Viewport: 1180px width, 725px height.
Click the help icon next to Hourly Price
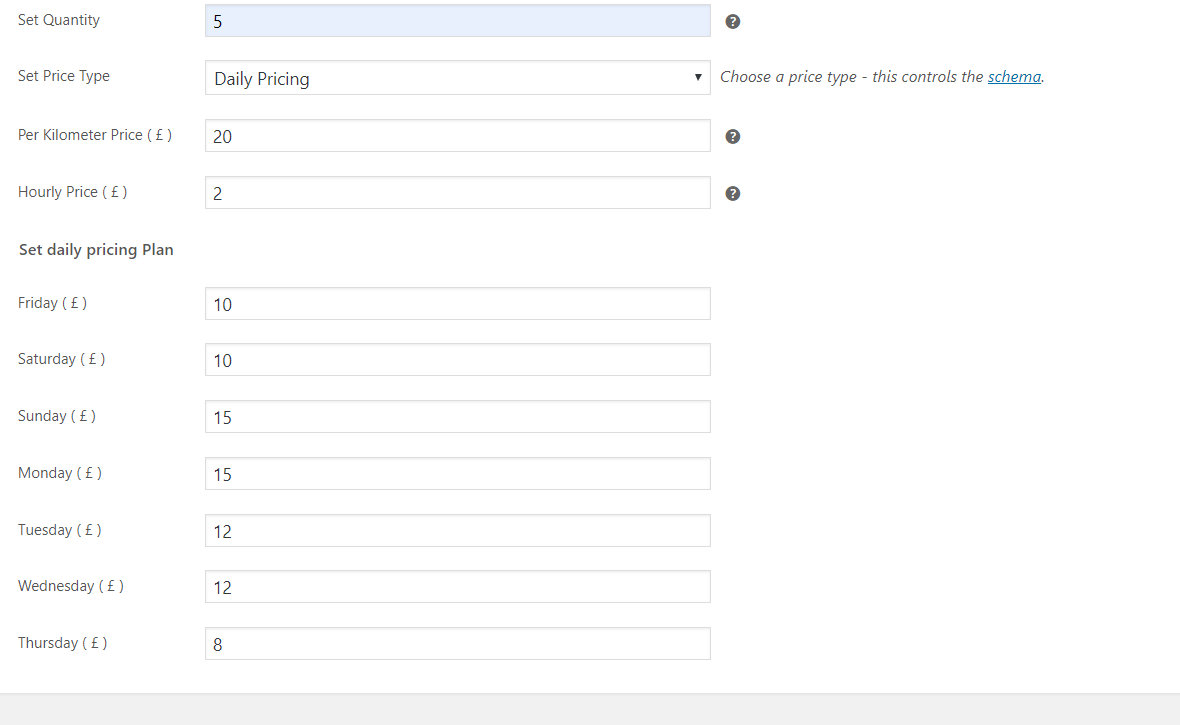click(732, 193)
